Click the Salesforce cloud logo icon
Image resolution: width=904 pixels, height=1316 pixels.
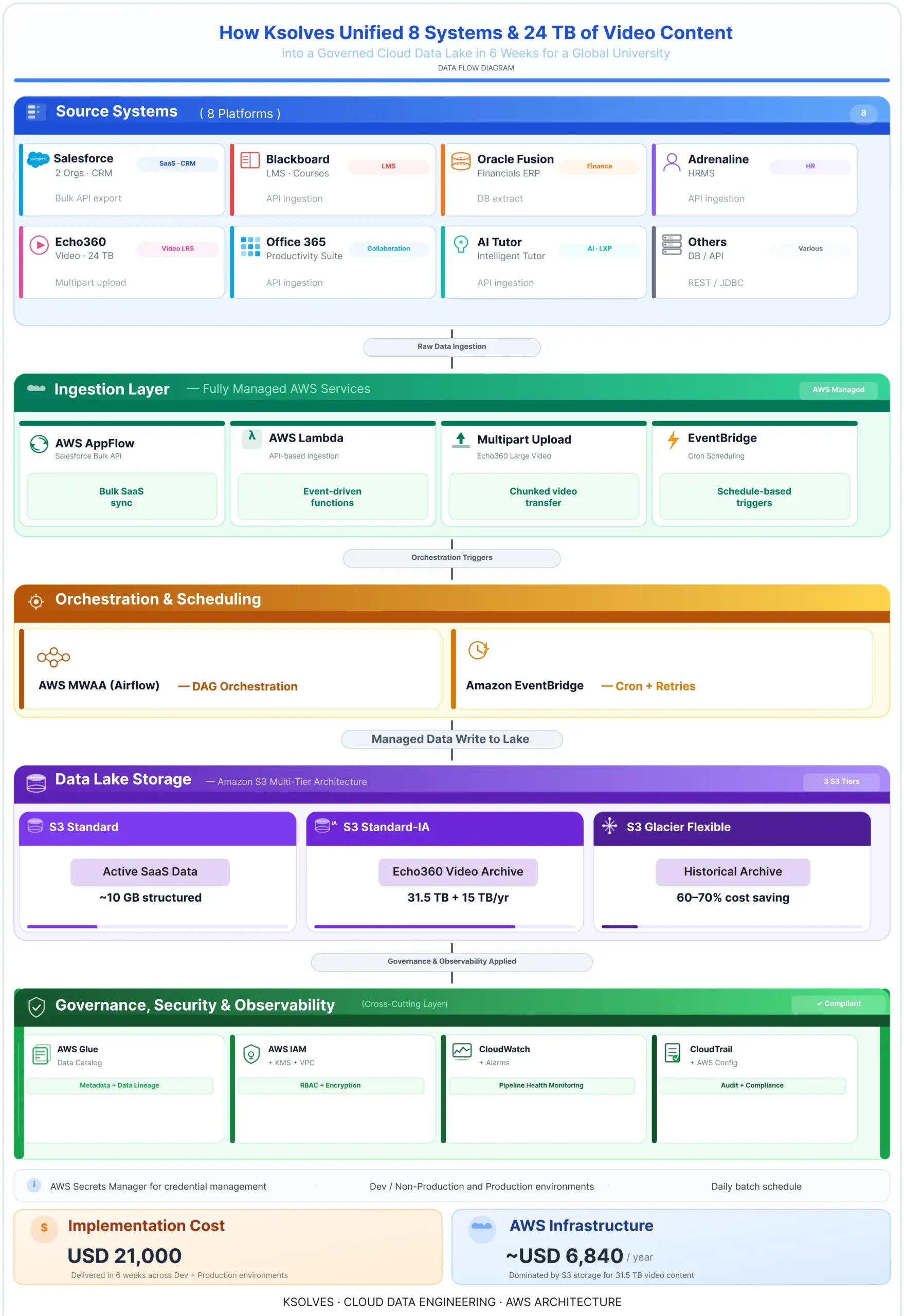click(39, 159)
